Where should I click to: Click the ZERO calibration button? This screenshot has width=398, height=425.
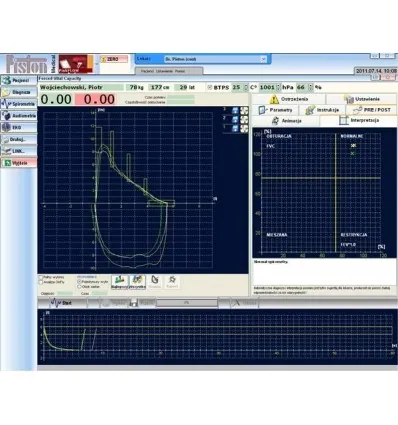click(x=114, y=59)
